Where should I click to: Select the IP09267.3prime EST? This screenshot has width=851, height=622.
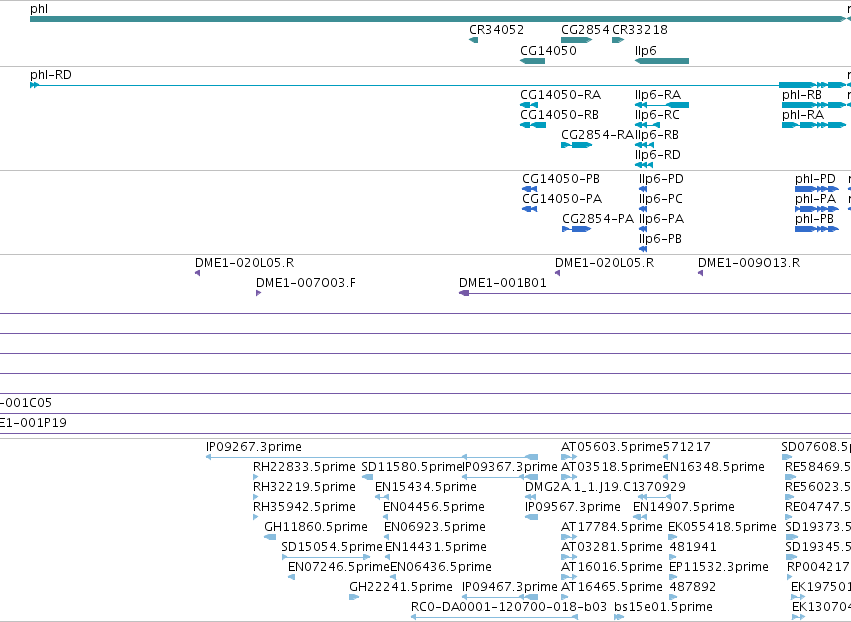click(x=372, y=457)
